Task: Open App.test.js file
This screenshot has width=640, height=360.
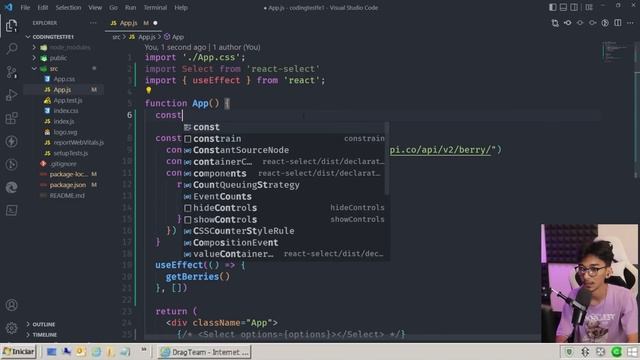Action: tap(63, 100)
